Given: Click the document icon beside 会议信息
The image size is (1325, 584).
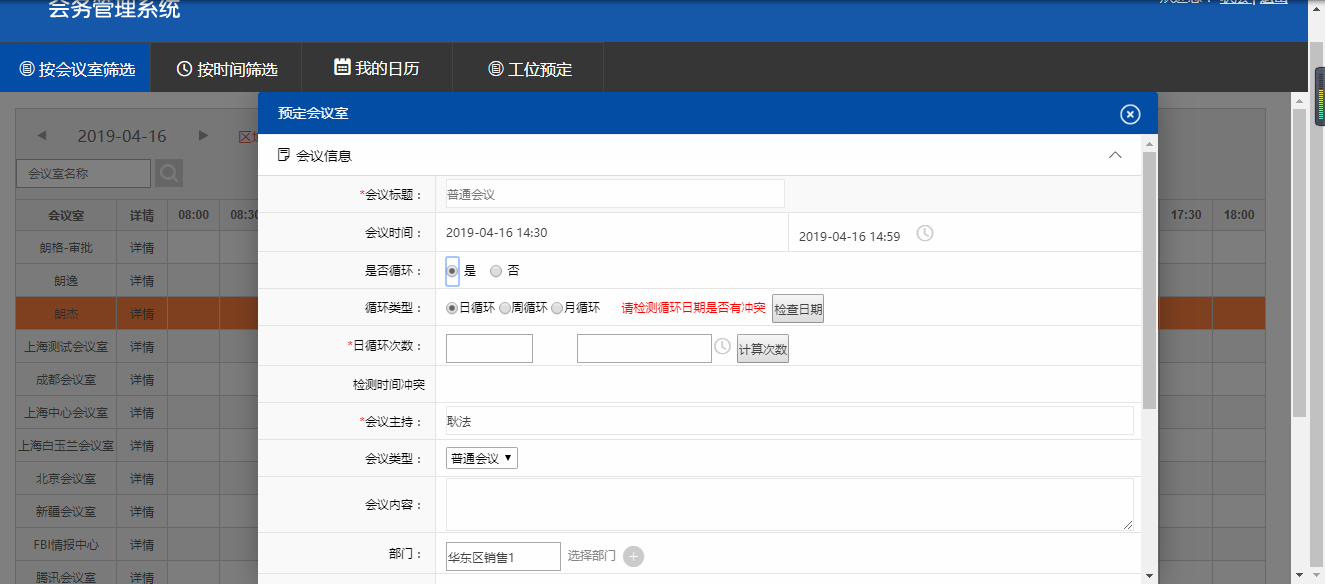Looking at the screenshot, I should (x=284, y=155).
